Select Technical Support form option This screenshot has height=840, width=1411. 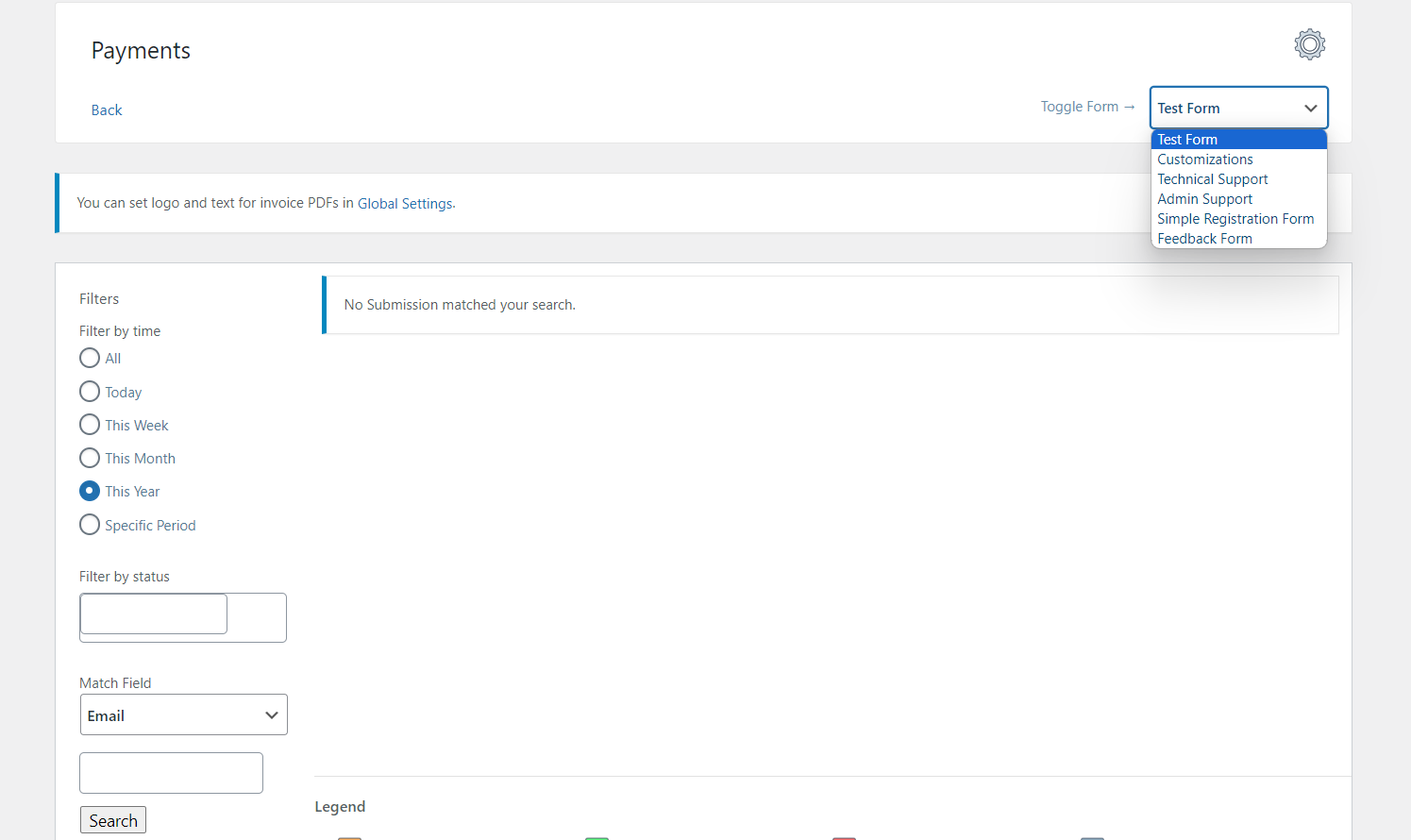click(1212, 178)
